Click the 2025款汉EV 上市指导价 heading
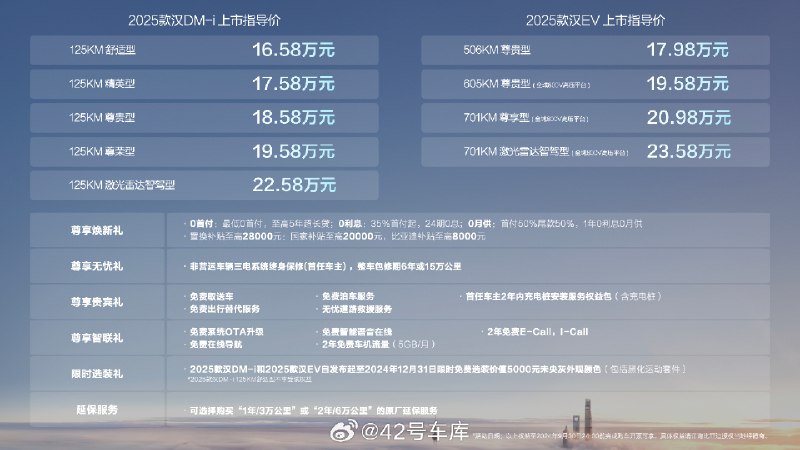 (x=595, y=20)
